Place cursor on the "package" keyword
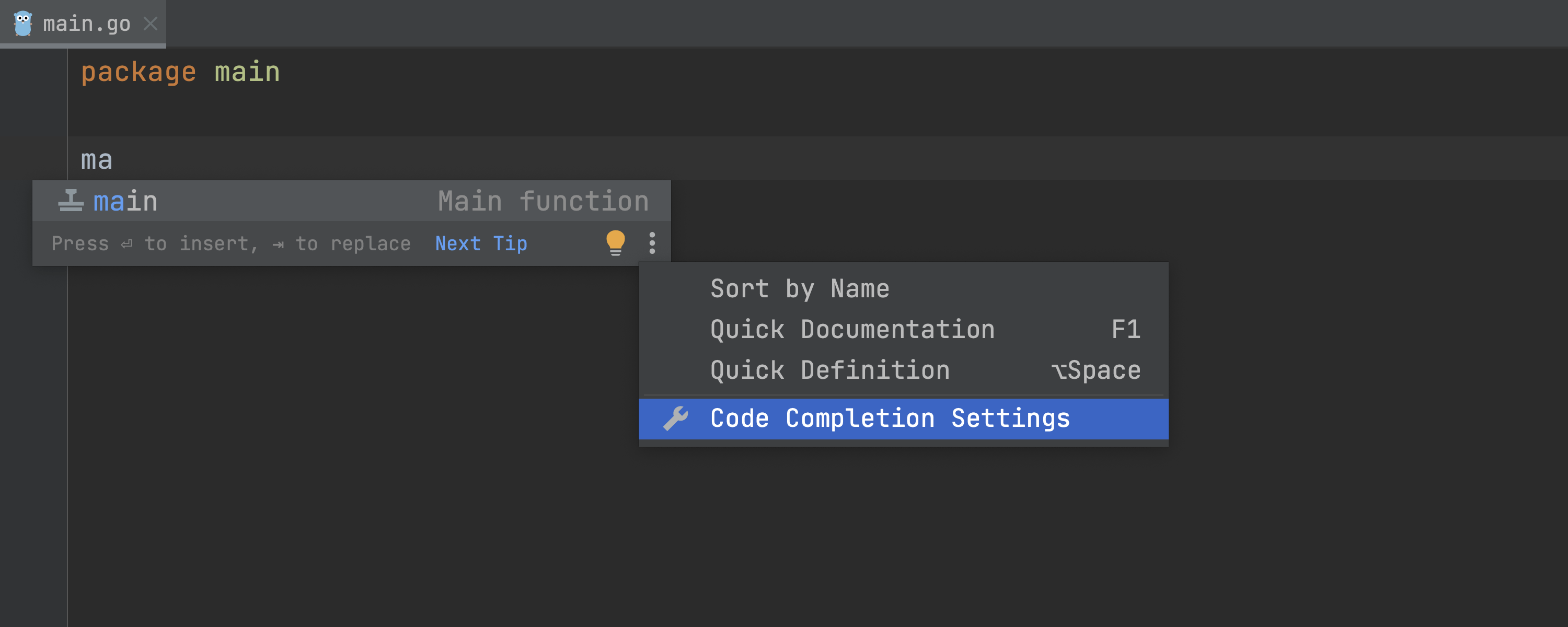 138,73
